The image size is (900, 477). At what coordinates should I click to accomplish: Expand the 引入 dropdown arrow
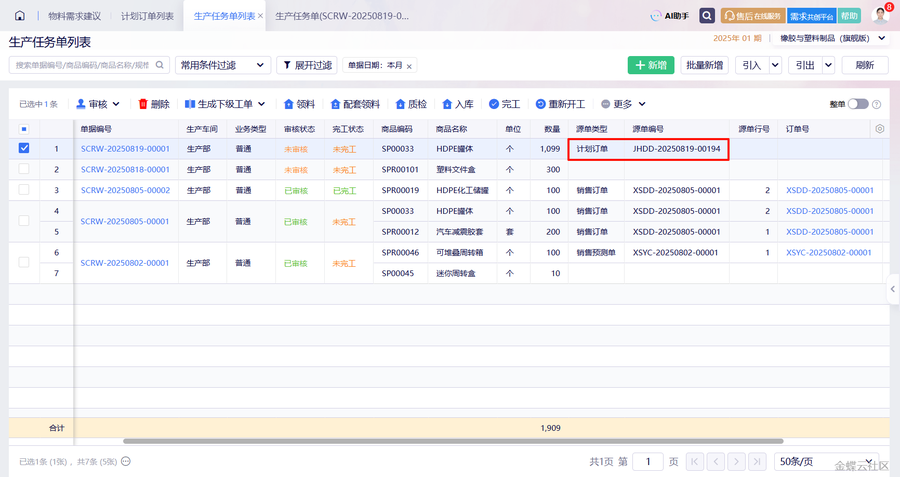775,65
